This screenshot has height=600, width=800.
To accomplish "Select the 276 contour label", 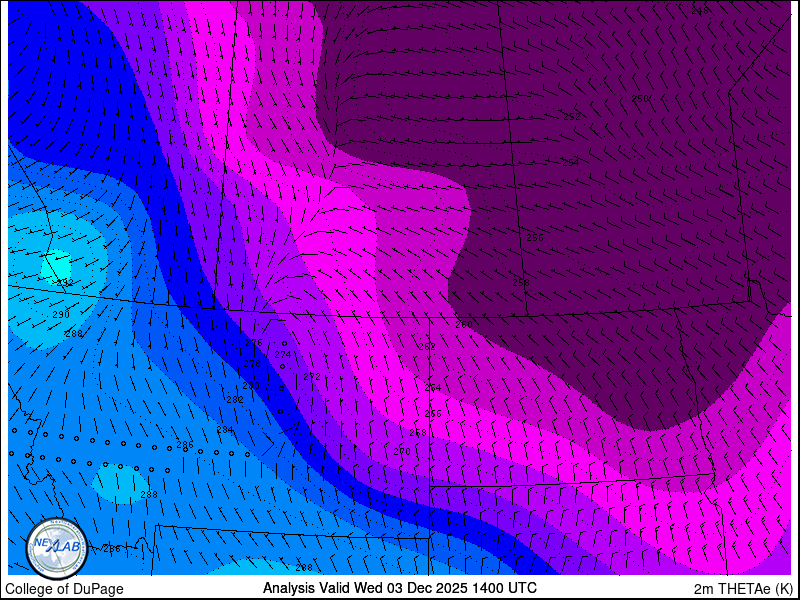I will click(x=254, y=343).
